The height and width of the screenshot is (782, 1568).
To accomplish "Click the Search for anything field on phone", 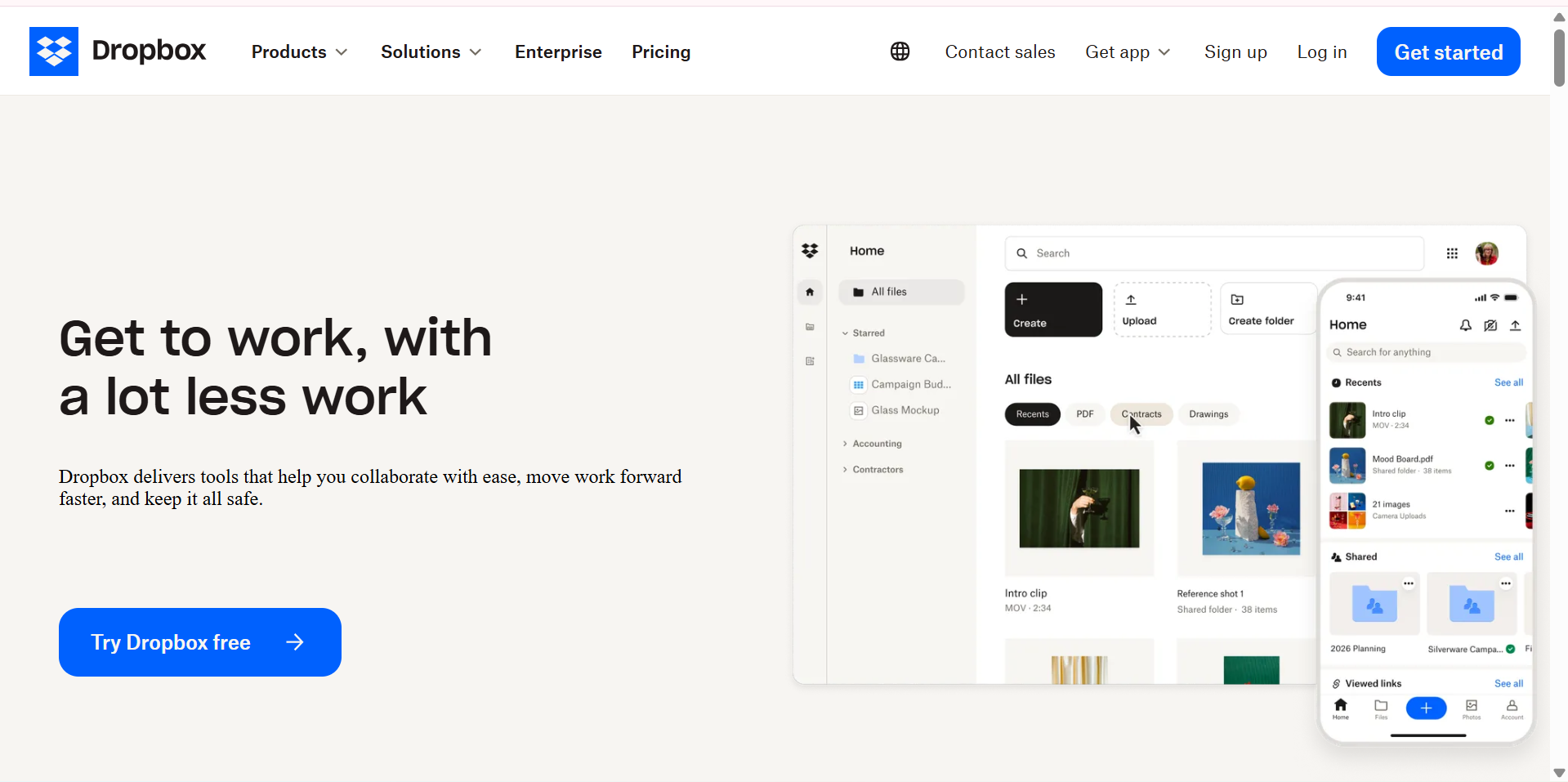I will pos(1426,352).
